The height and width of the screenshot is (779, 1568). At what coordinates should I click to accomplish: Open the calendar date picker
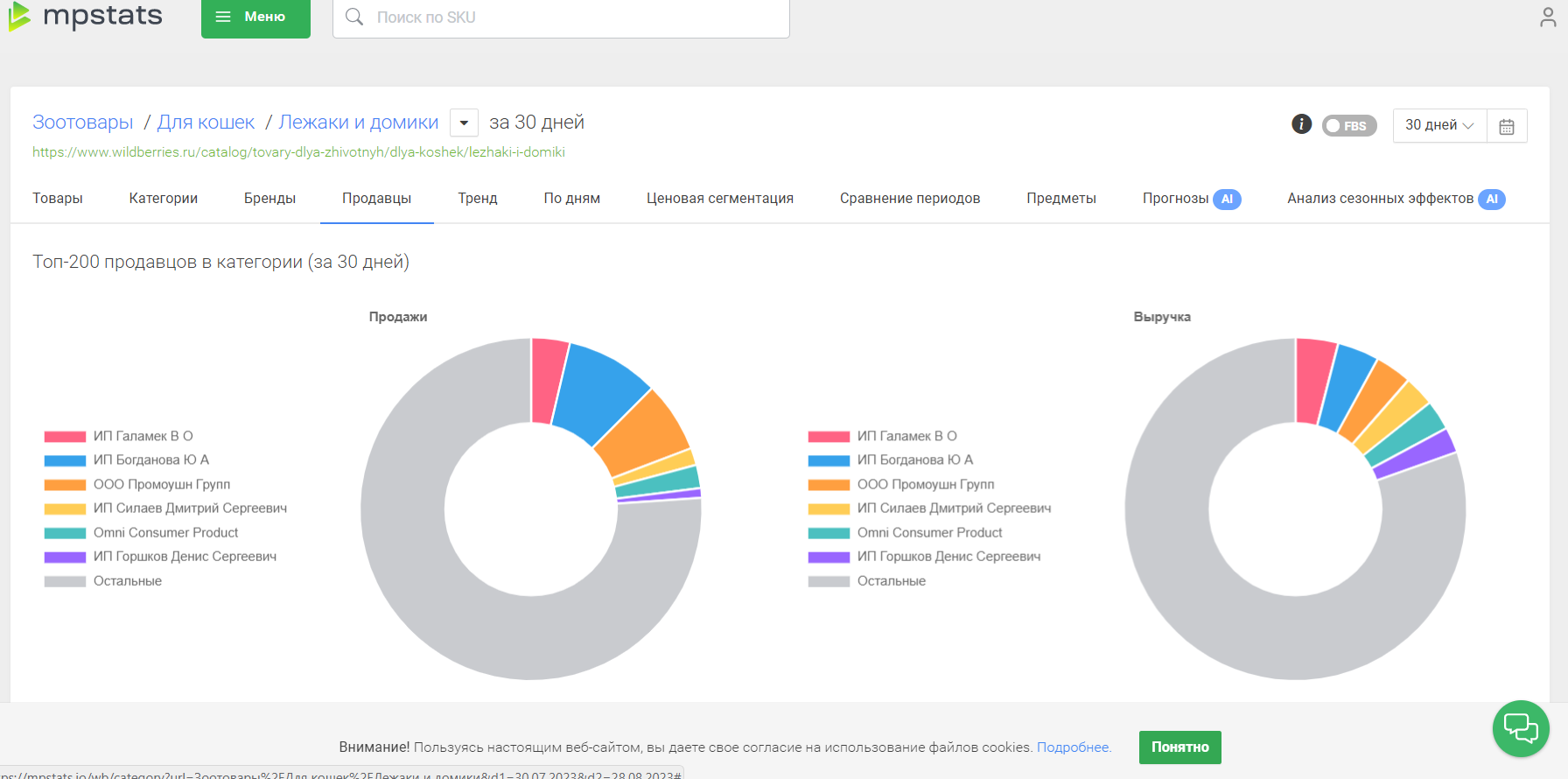(1506, 126)
